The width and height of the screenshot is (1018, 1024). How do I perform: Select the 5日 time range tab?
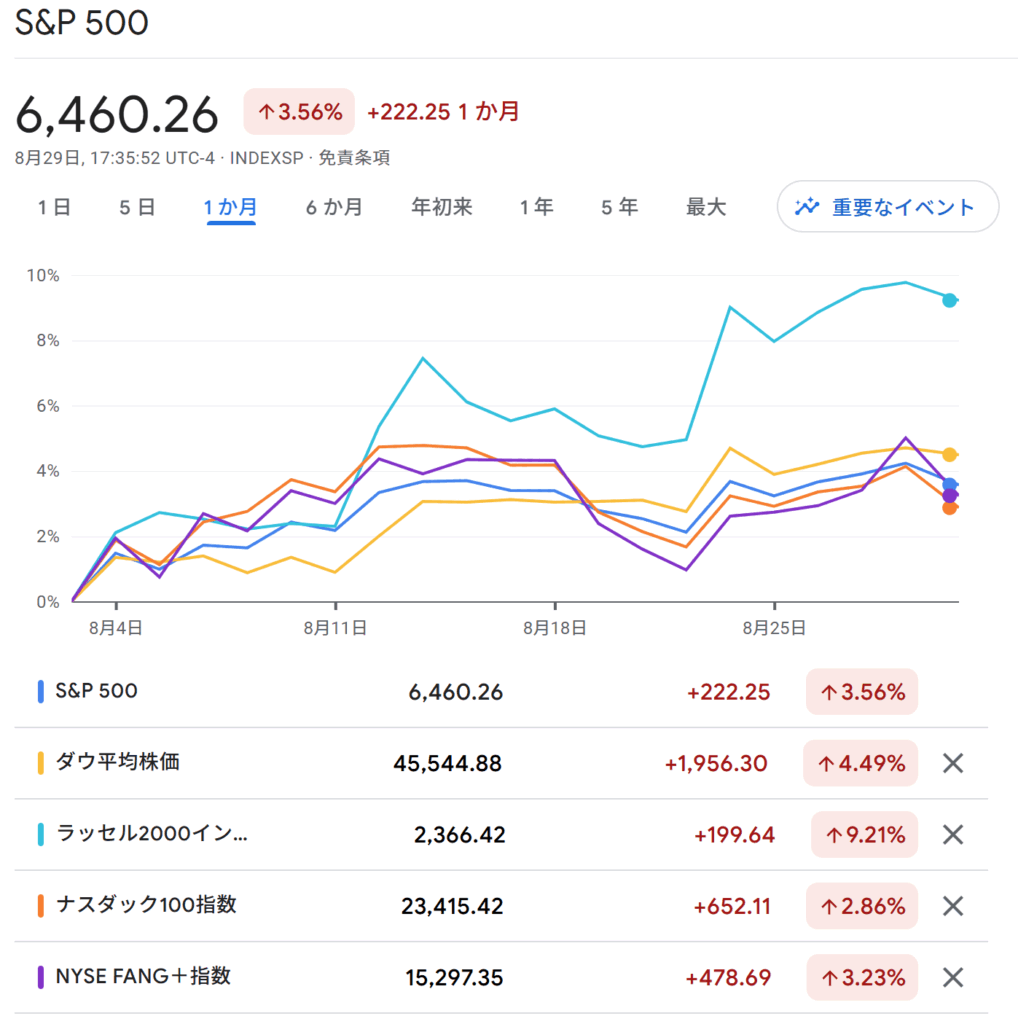click(137, 207)
